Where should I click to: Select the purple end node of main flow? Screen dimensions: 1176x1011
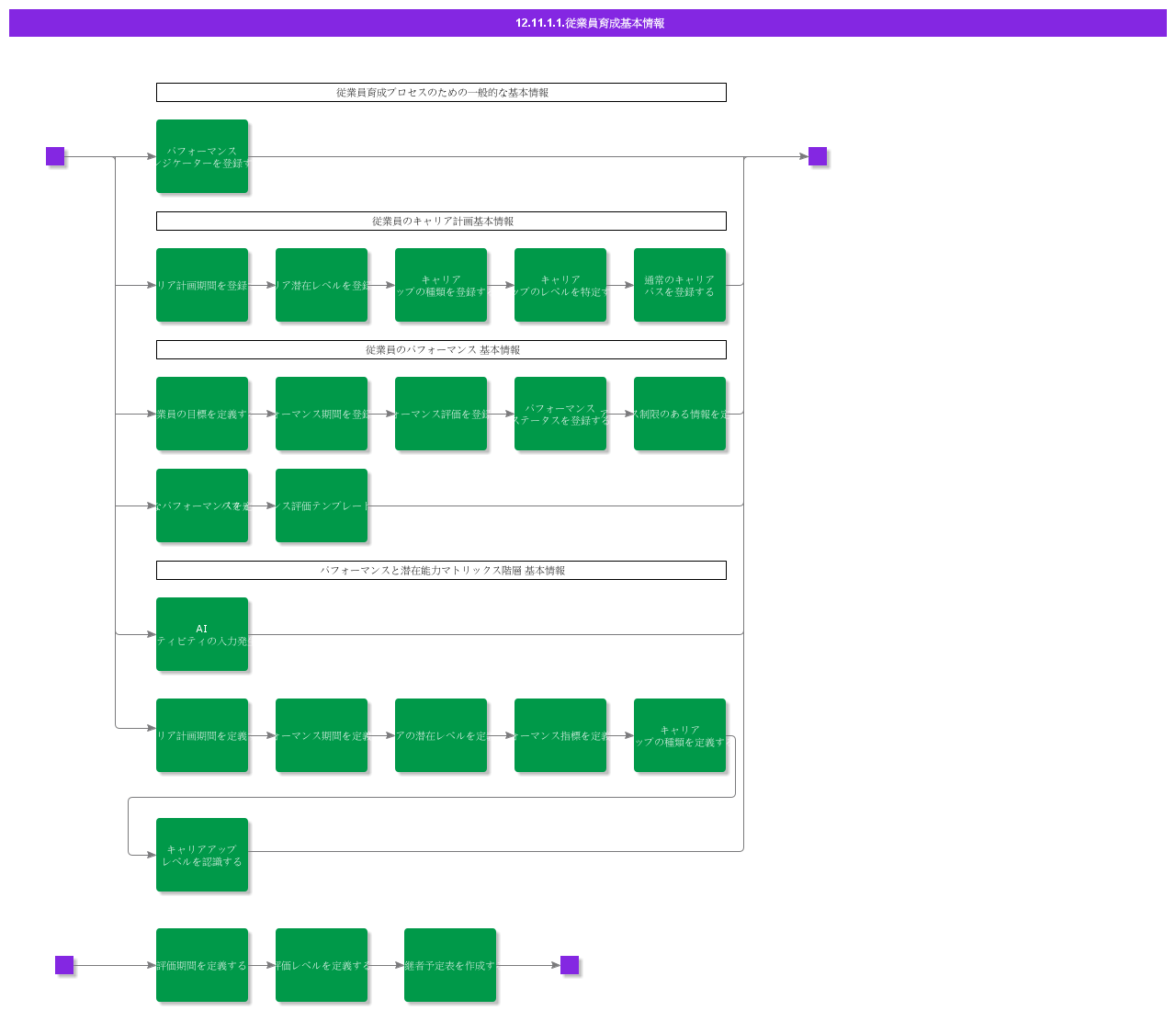click(x=818, y=156)
